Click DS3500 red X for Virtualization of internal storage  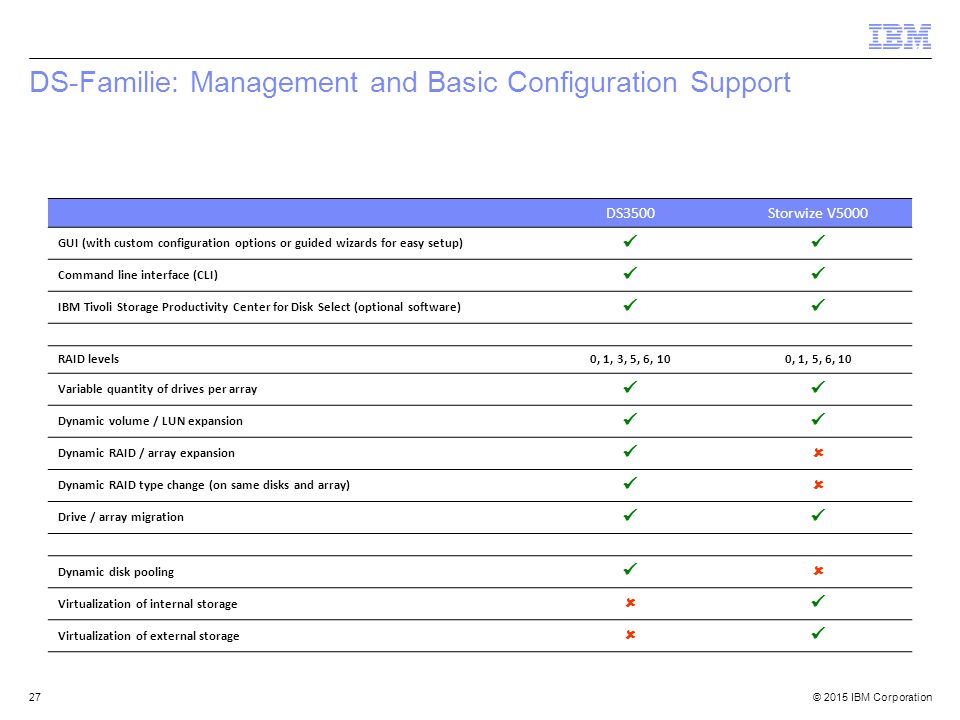point(631,602)
